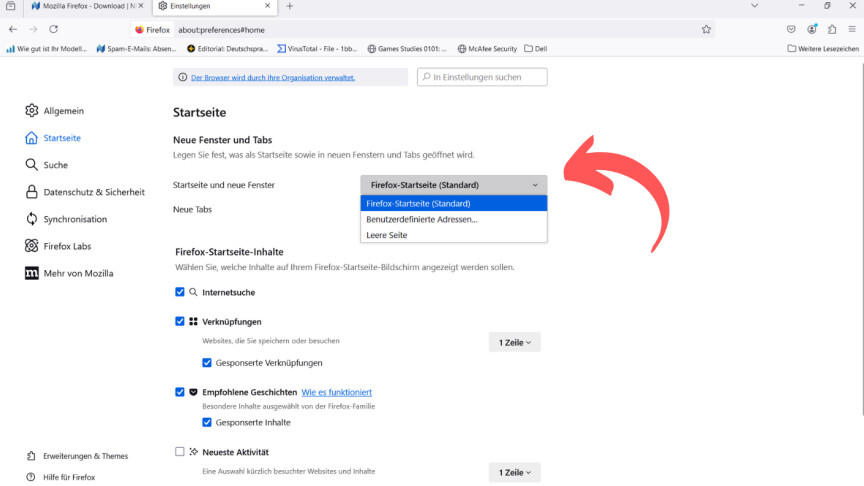Open the Firefox account icon
Viewport: 864px width, 486px height.
coord(812,29)
